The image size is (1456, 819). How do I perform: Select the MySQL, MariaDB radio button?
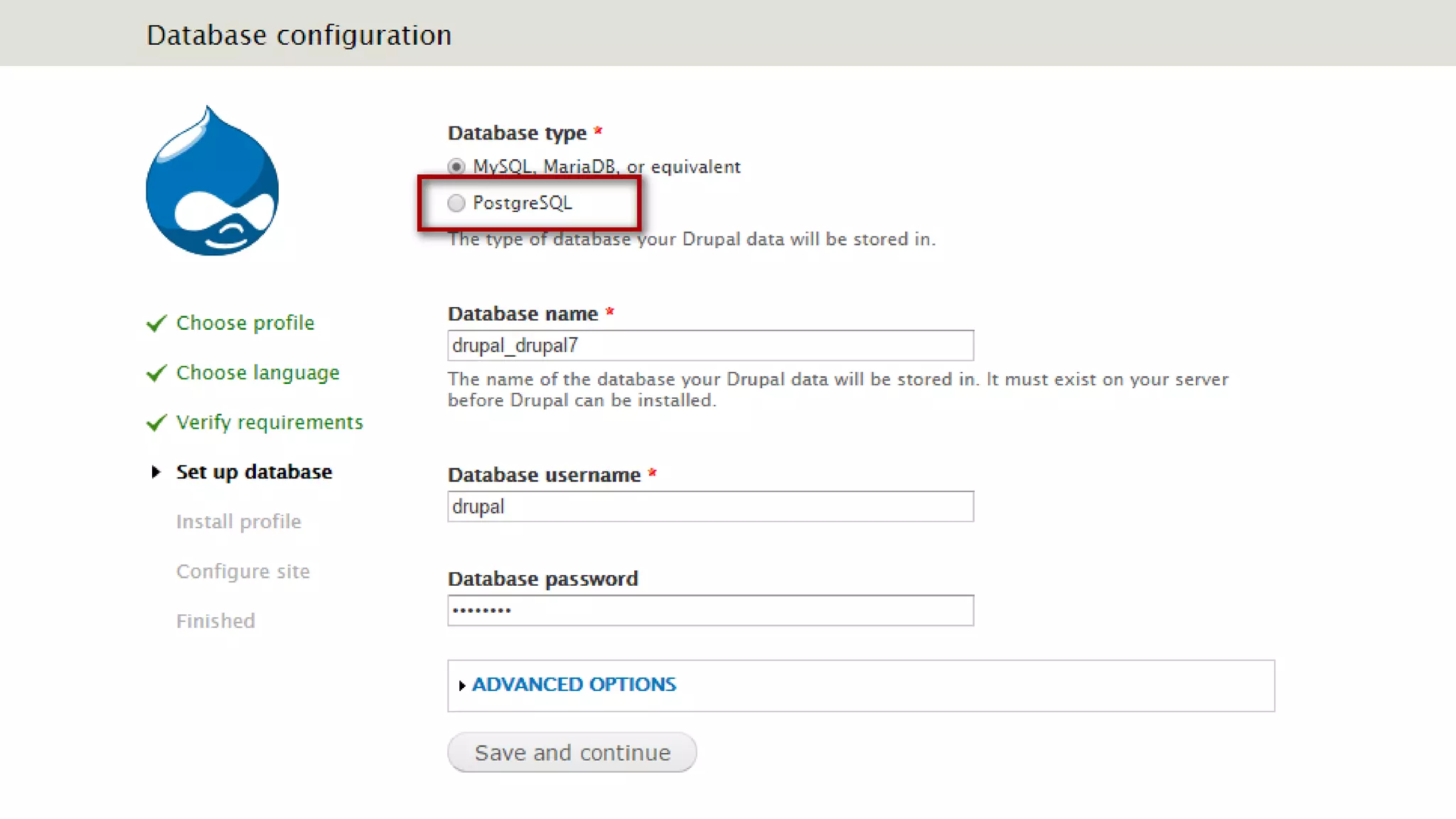pyautogui.click(x=456, y=166)
